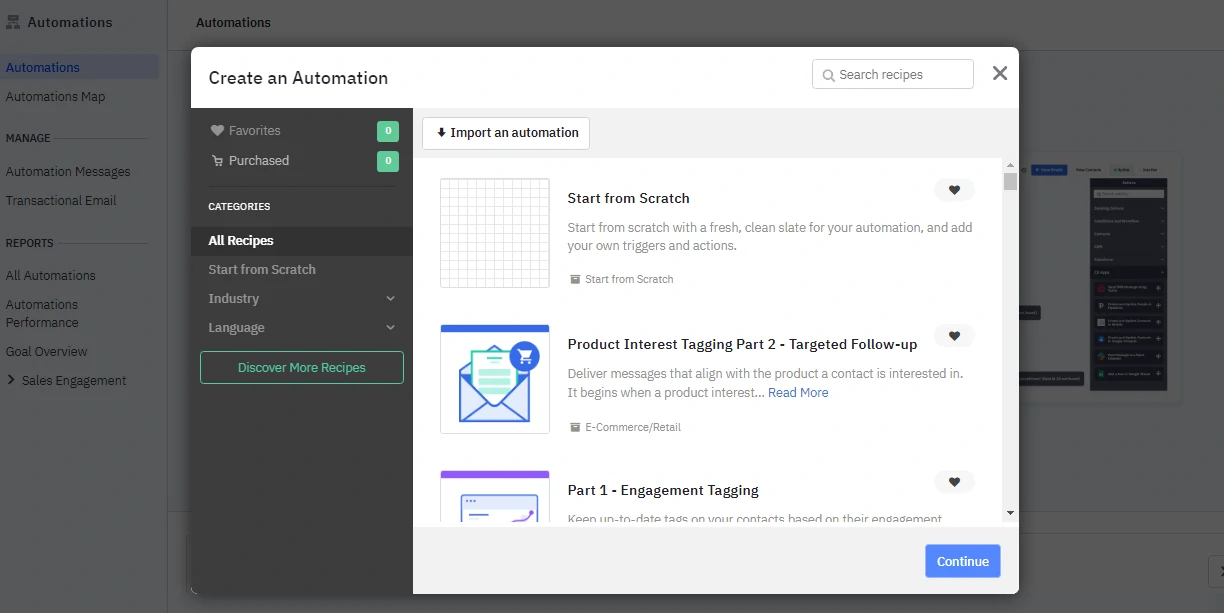1224x613 pixels.
Task: Open Automations in the left sidebar
Action: coord(79,68)
